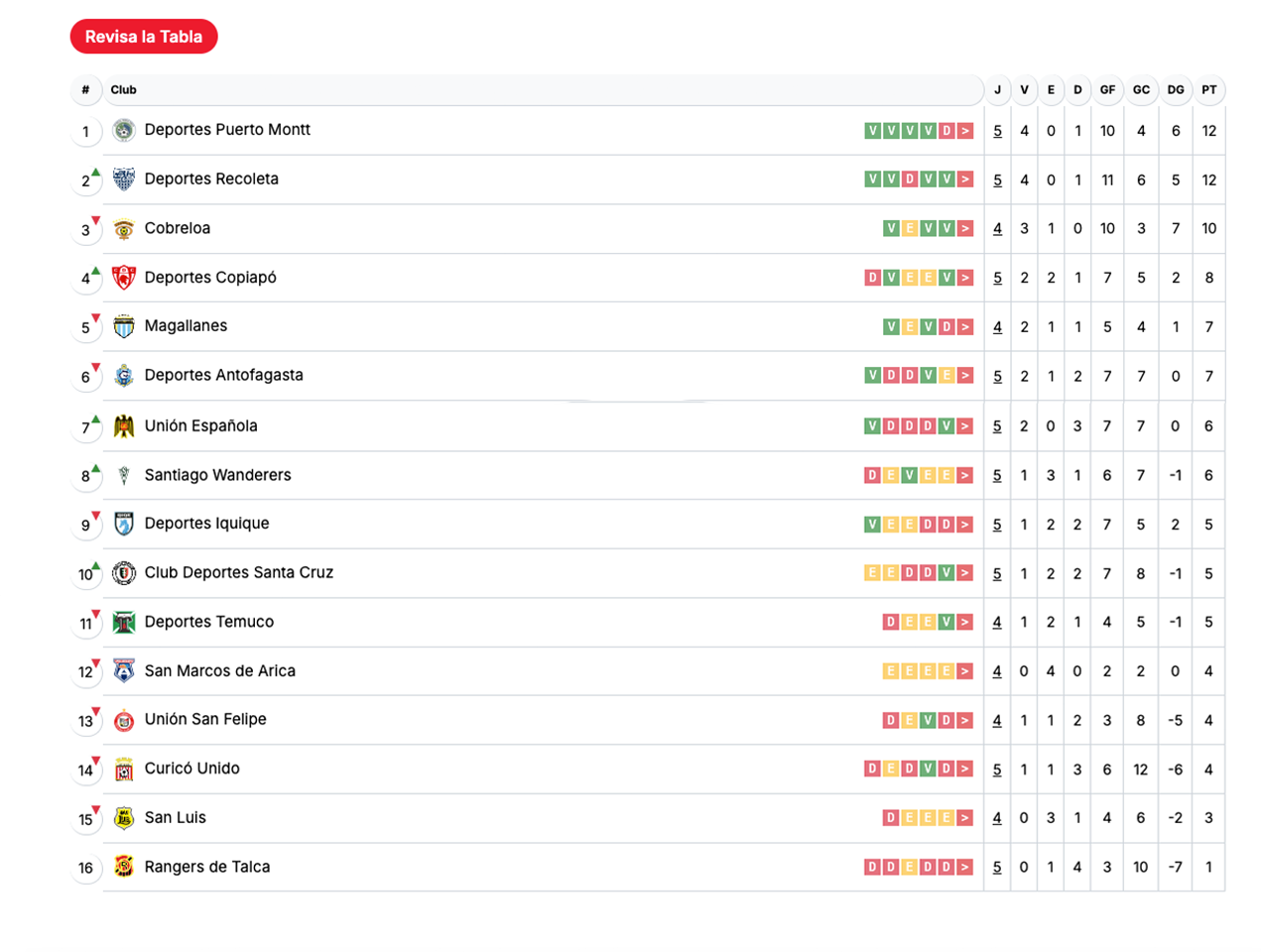Viewport: 1261px width, 952px height.
Task: Click the DG column header
Action: [x=1176, y=90]
